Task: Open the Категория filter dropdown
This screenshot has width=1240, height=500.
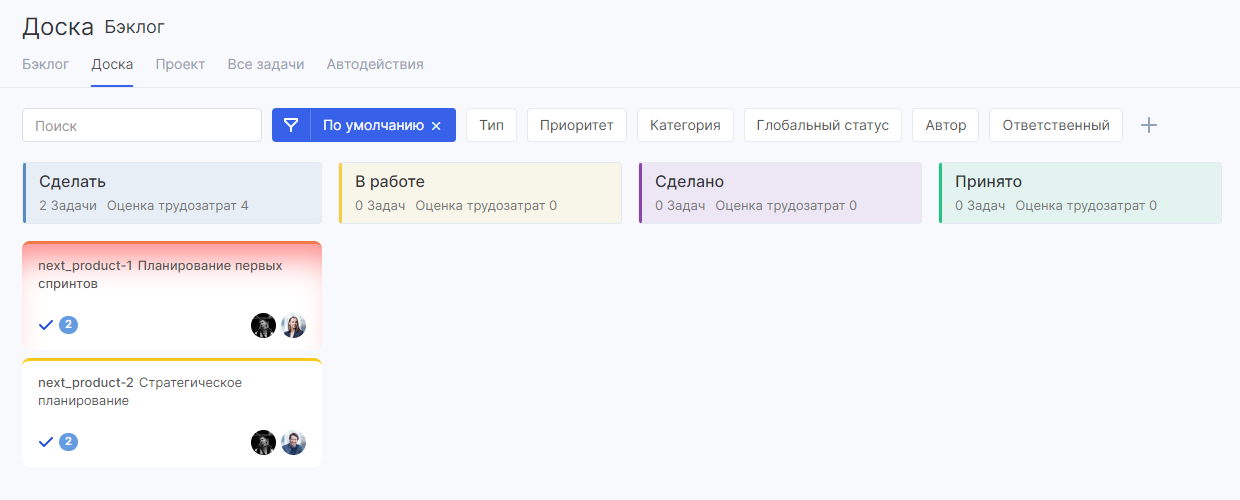Action: pos(685,125)
